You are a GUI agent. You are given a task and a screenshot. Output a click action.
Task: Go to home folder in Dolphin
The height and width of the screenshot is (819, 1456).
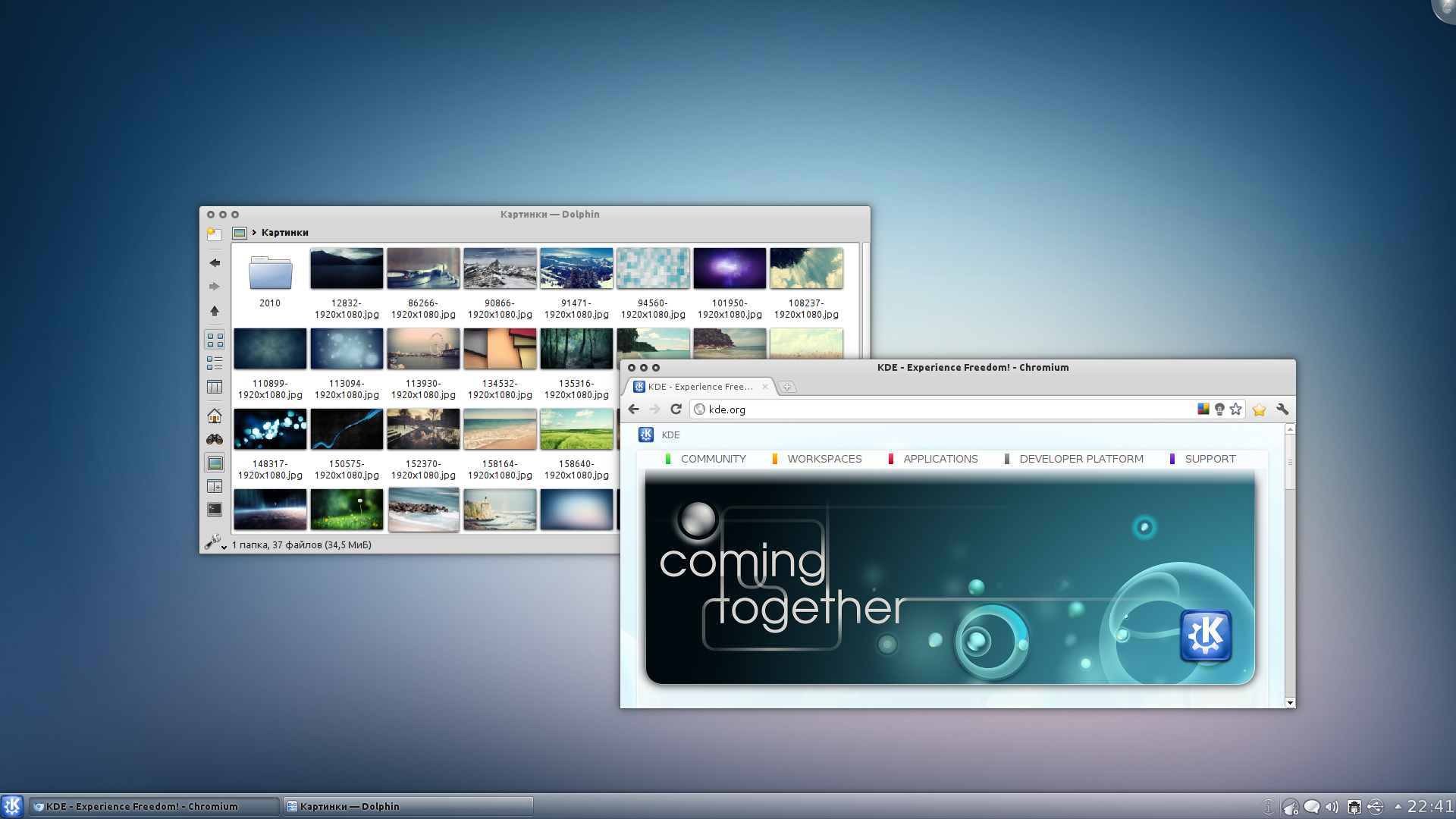click(215, 416)
